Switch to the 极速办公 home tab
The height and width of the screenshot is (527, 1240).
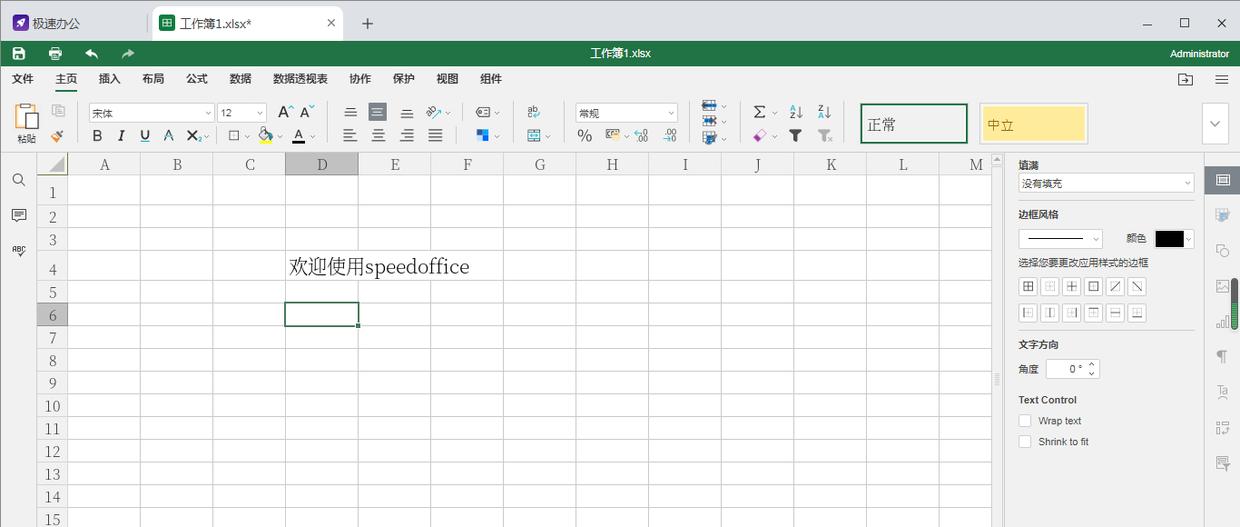(46, 23)
